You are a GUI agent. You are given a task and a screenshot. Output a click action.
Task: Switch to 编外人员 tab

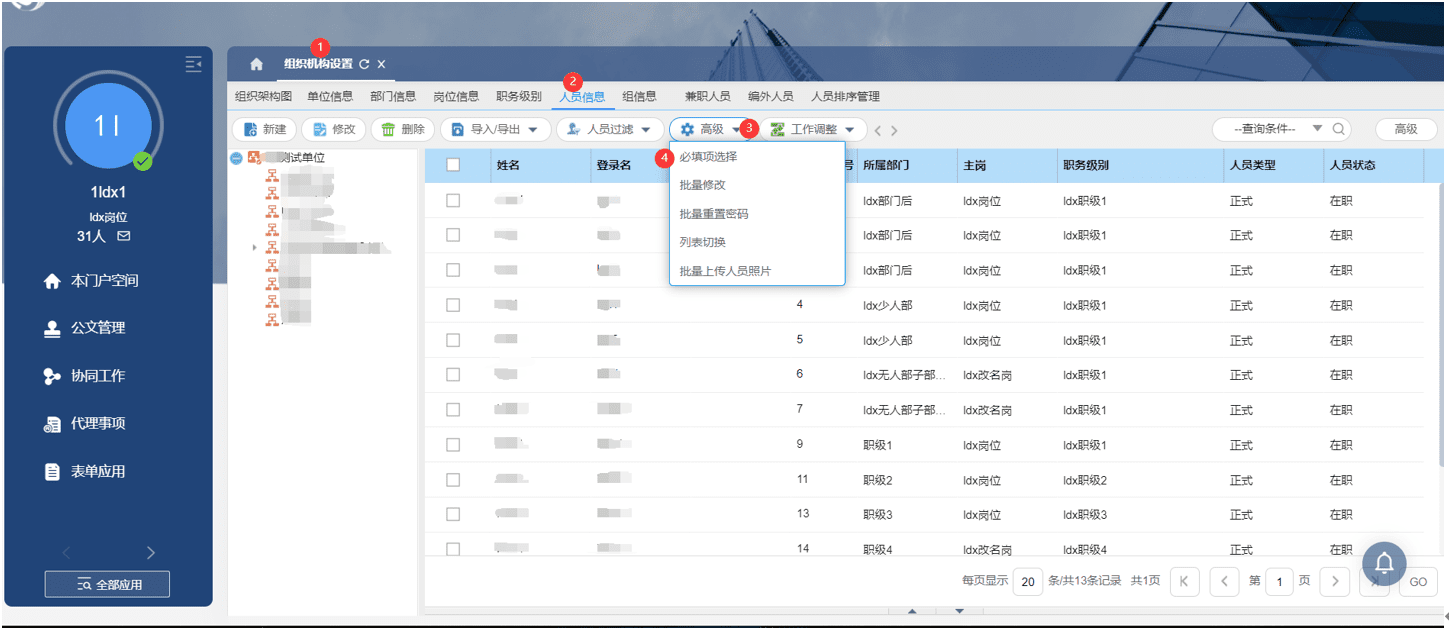(770, 97)
